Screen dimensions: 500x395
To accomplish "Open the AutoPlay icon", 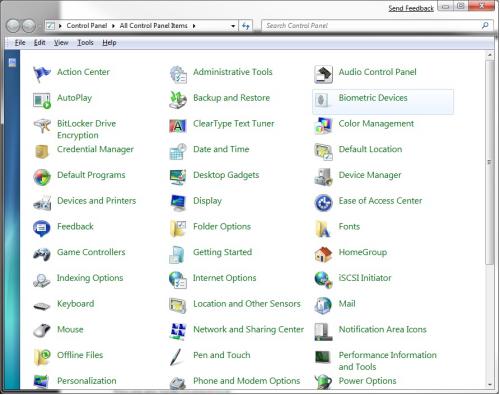I will point(42,100).
